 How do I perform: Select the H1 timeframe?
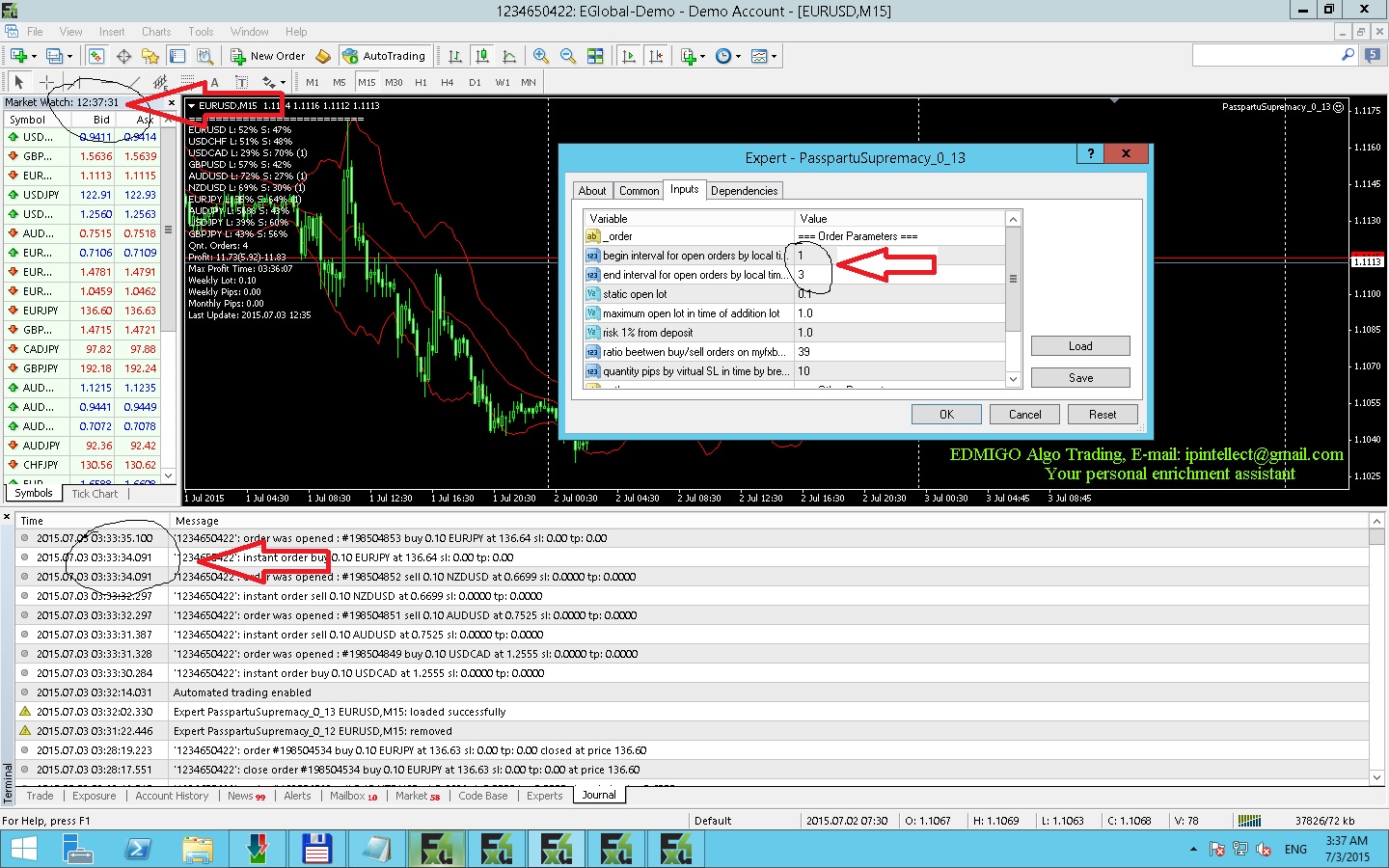(421, 82)
